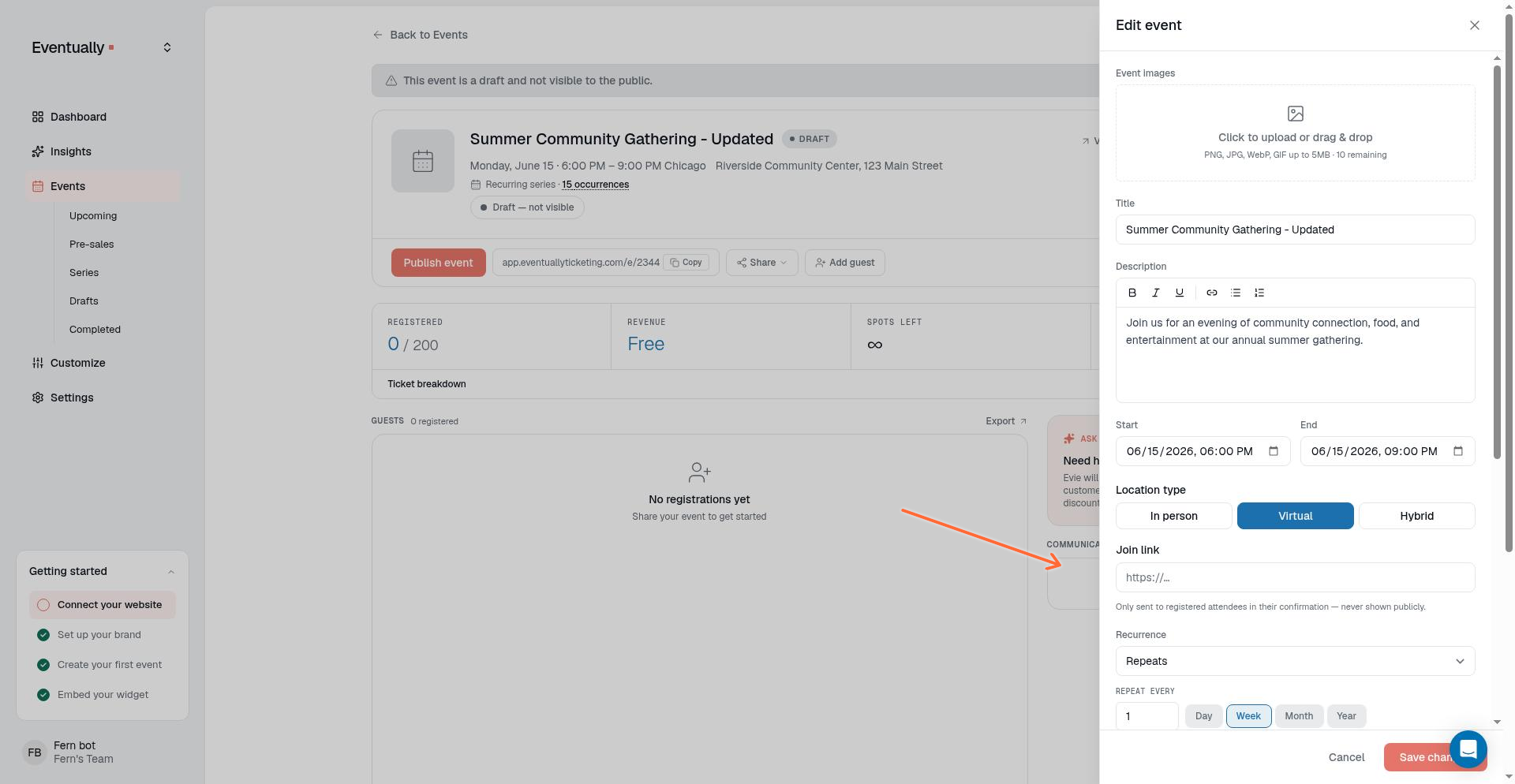Click Add guest button
1515x784 pixels.
pyautogui.click(x=845, y=263)
